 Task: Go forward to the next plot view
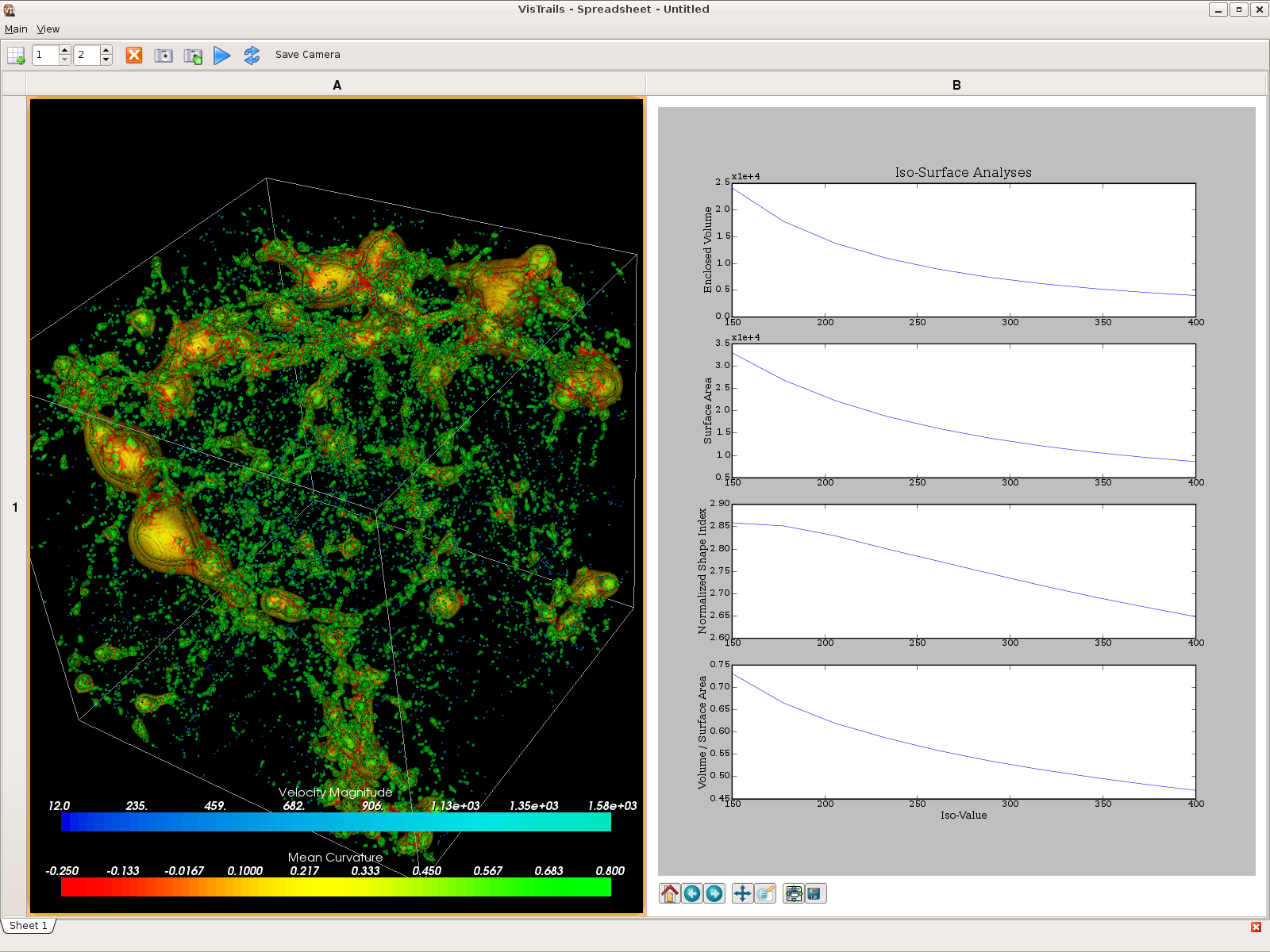point(714,894)
